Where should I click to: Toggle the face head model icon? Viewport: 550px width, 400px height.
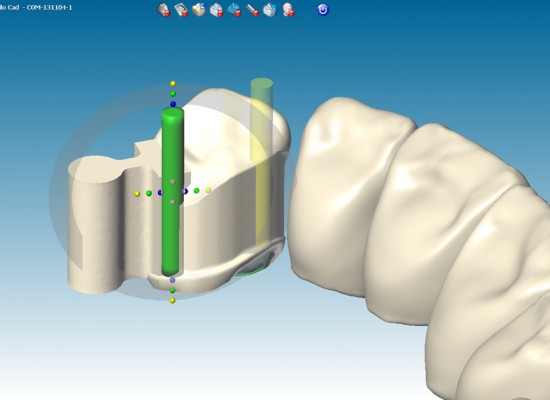coord(288,9)
